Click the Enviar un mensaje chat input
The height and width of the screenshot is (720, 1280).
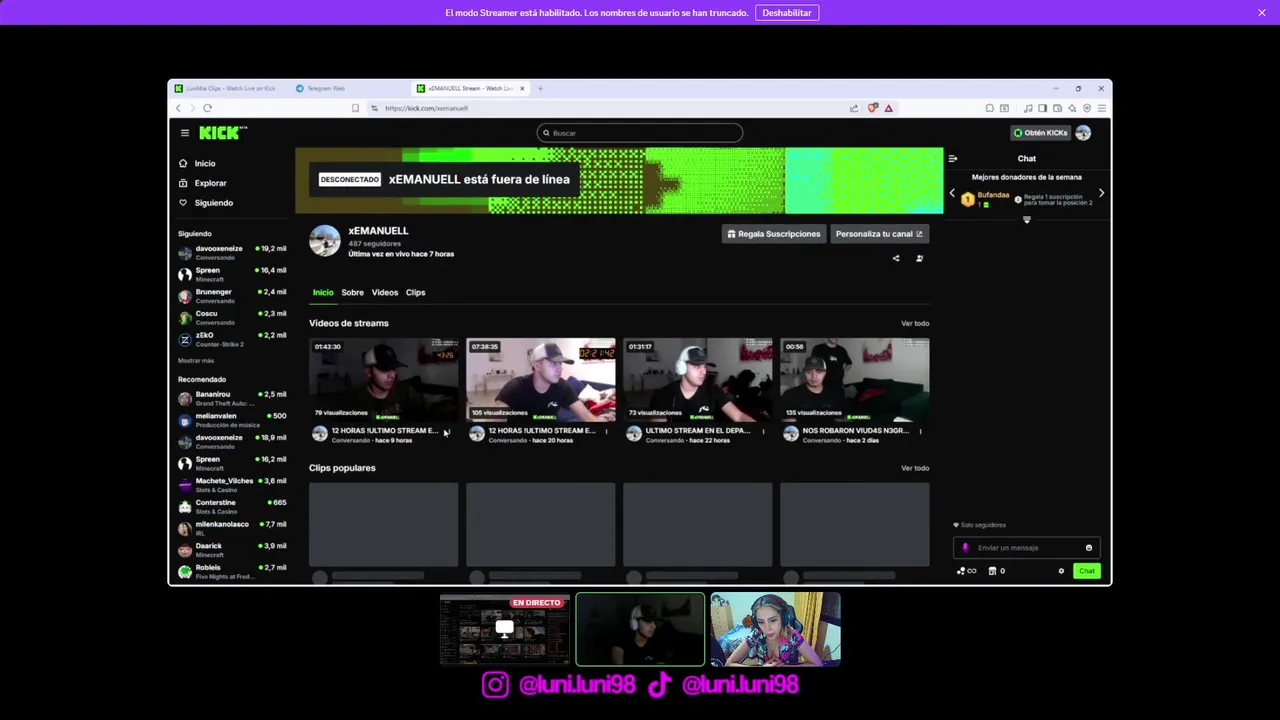[x=1028, y=548]
